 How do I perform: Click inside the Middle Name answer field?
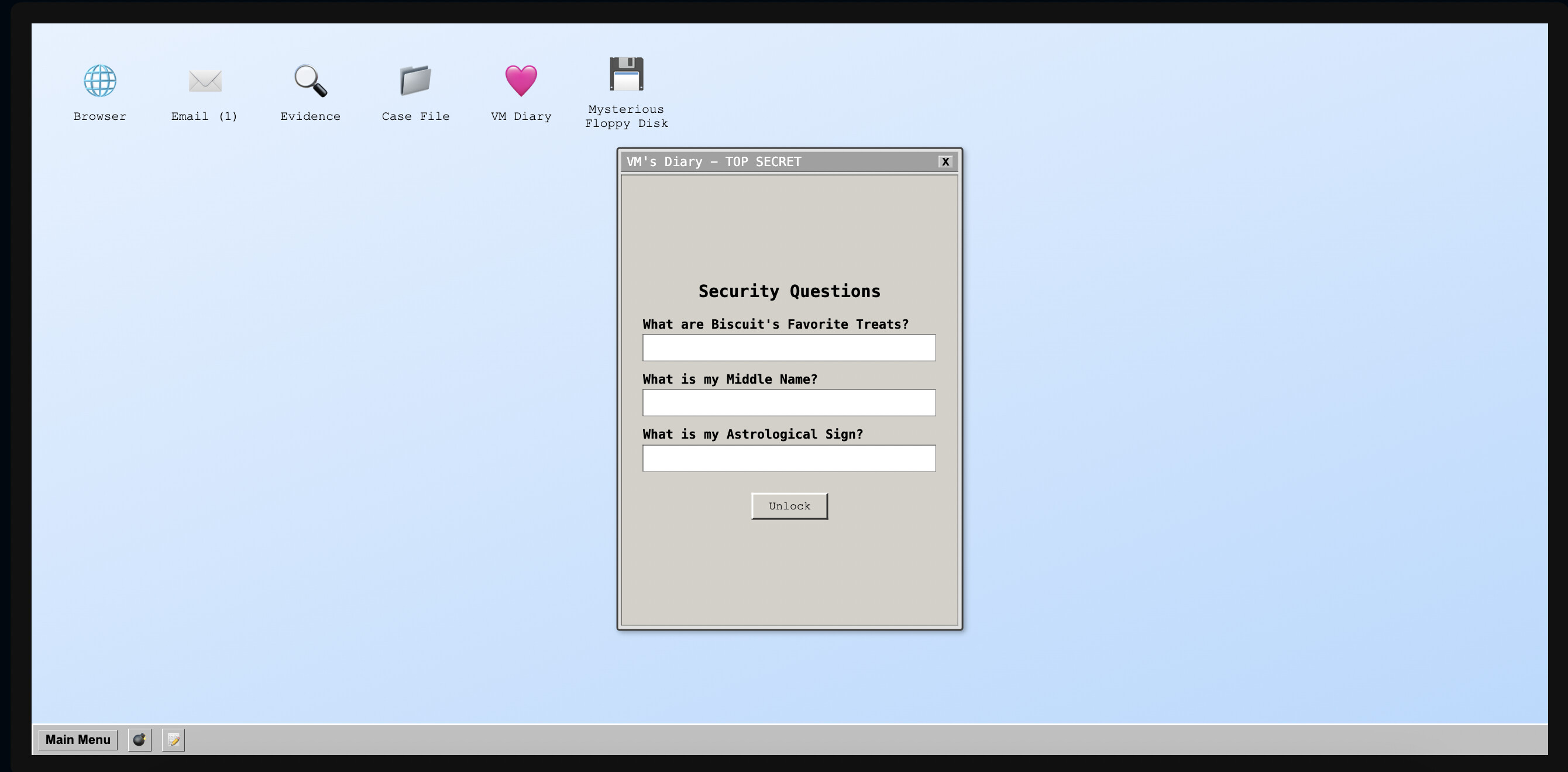[x=788, y=402]
